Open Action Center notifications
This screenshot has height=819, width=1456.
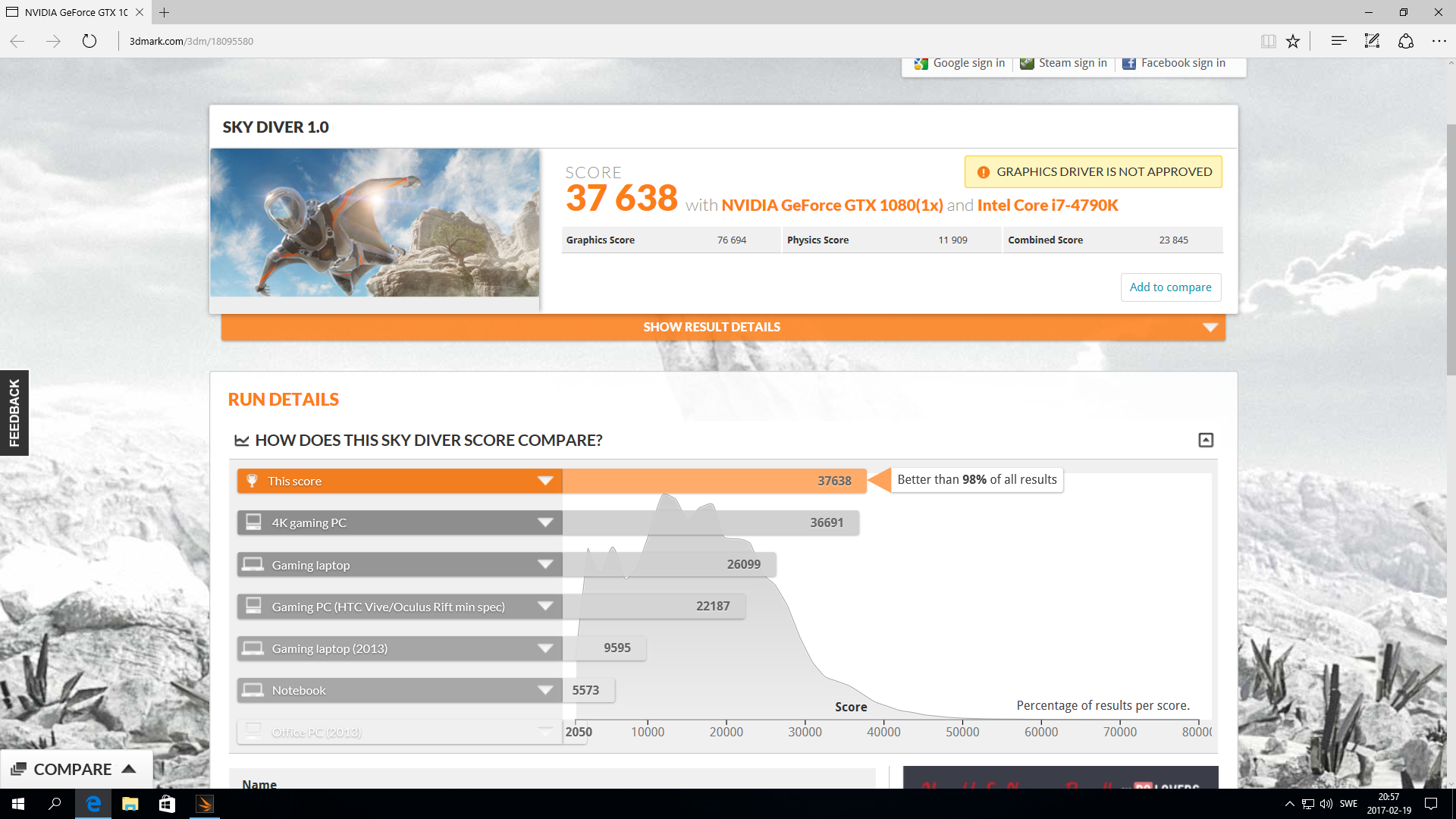tap(1431, 804)
